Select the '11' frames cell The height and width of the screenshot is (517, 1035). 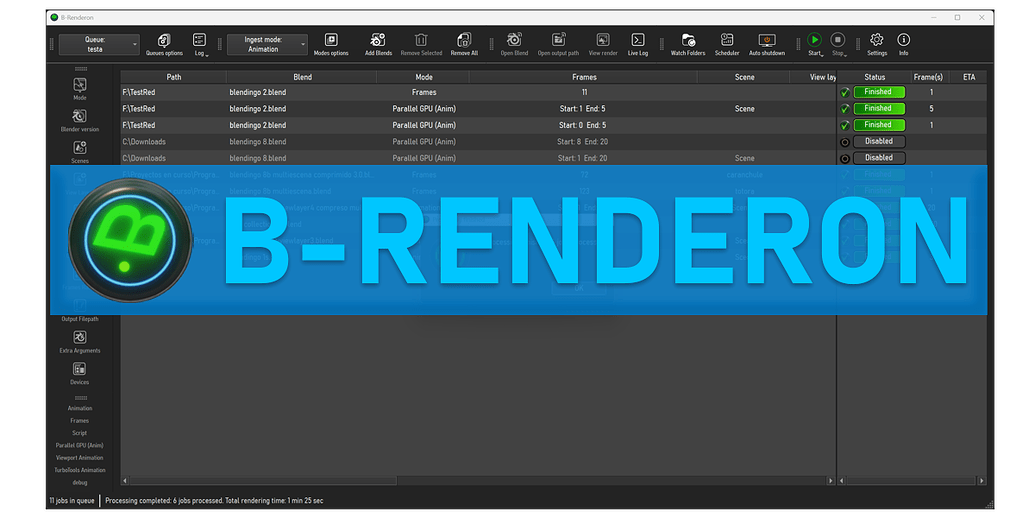(584, 92)
